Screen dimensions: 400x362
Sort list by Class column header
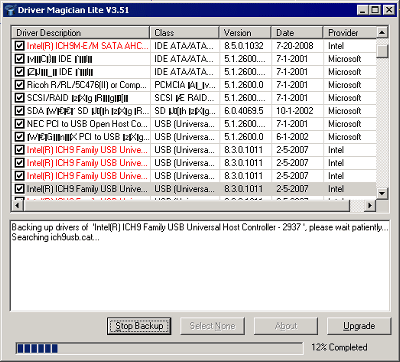click(184, 33)
